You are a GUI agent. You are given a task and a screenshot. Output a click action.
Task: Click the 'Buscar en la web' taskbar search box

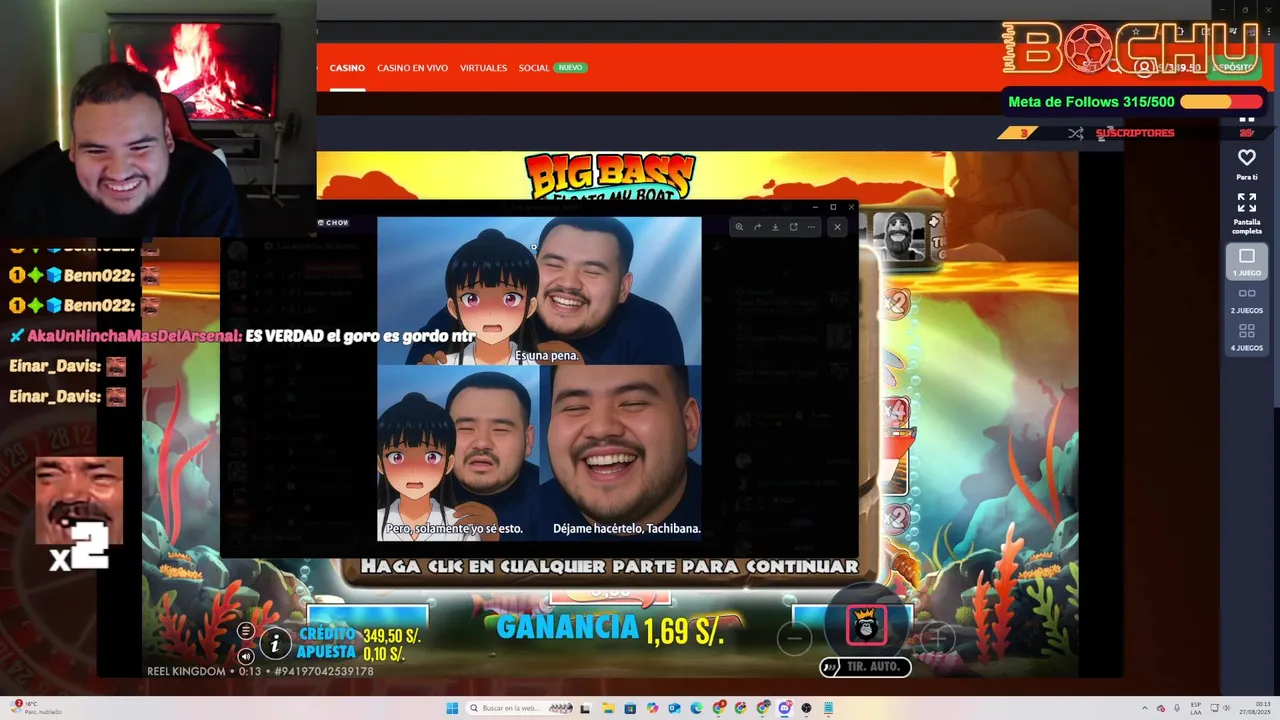point(519,708)
